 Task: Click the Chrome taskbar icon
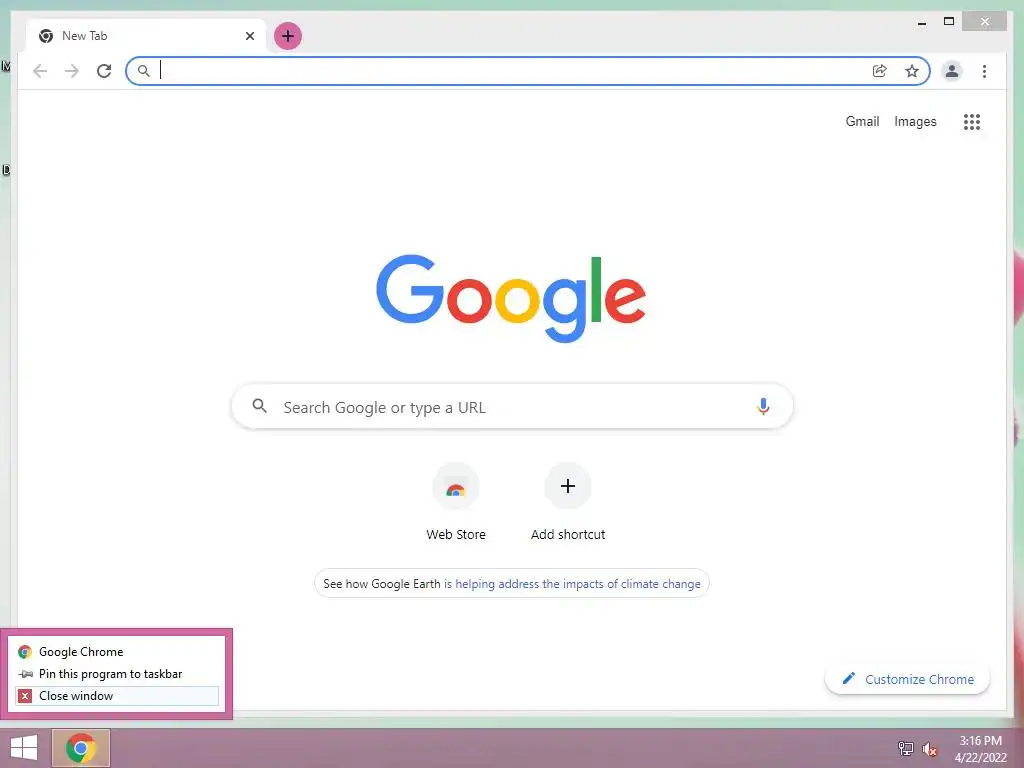81,748
